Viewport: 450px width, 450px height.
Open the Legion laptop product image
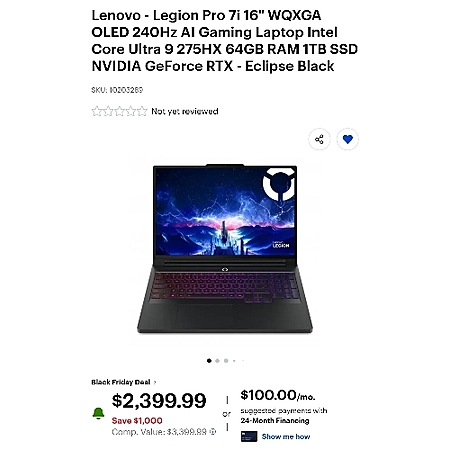coord(225,249)
